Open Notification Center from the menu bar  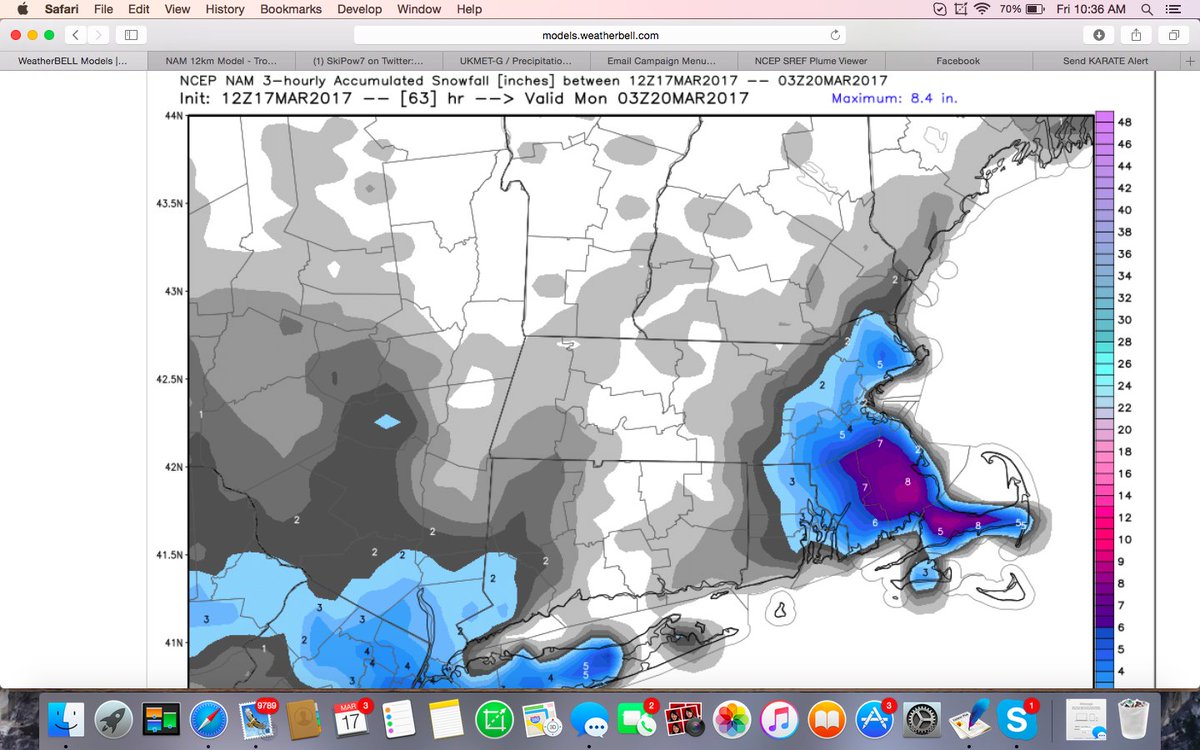point(1175,9)
